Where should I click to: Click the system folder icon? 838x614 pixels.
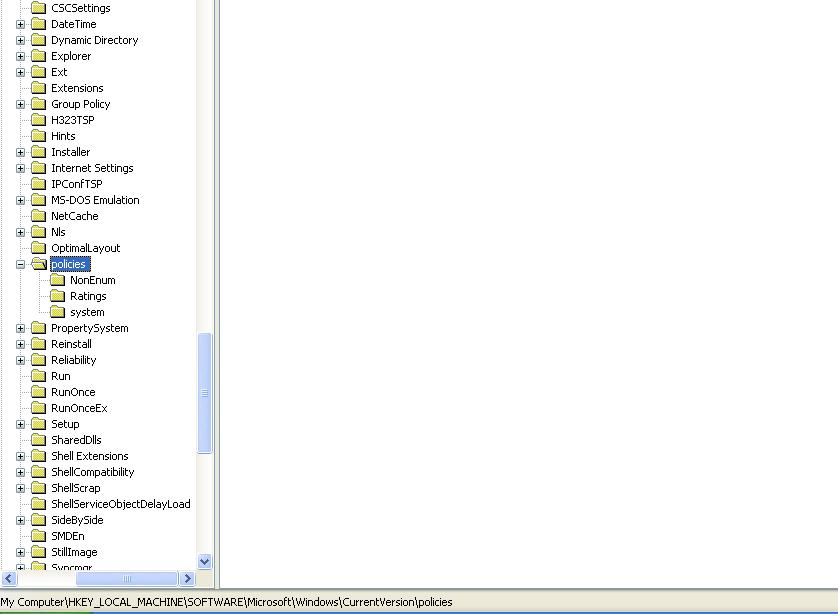[x=58, y=312]
